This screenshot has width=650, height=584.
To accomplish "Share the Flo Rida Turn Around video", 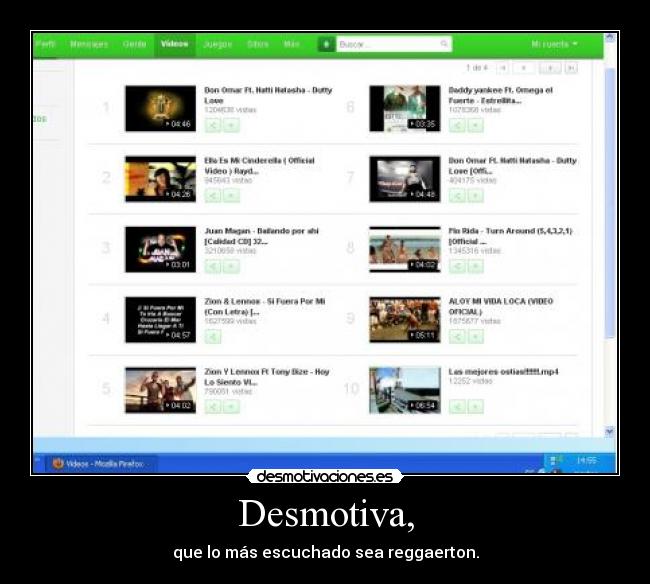I will coord(457,266).
